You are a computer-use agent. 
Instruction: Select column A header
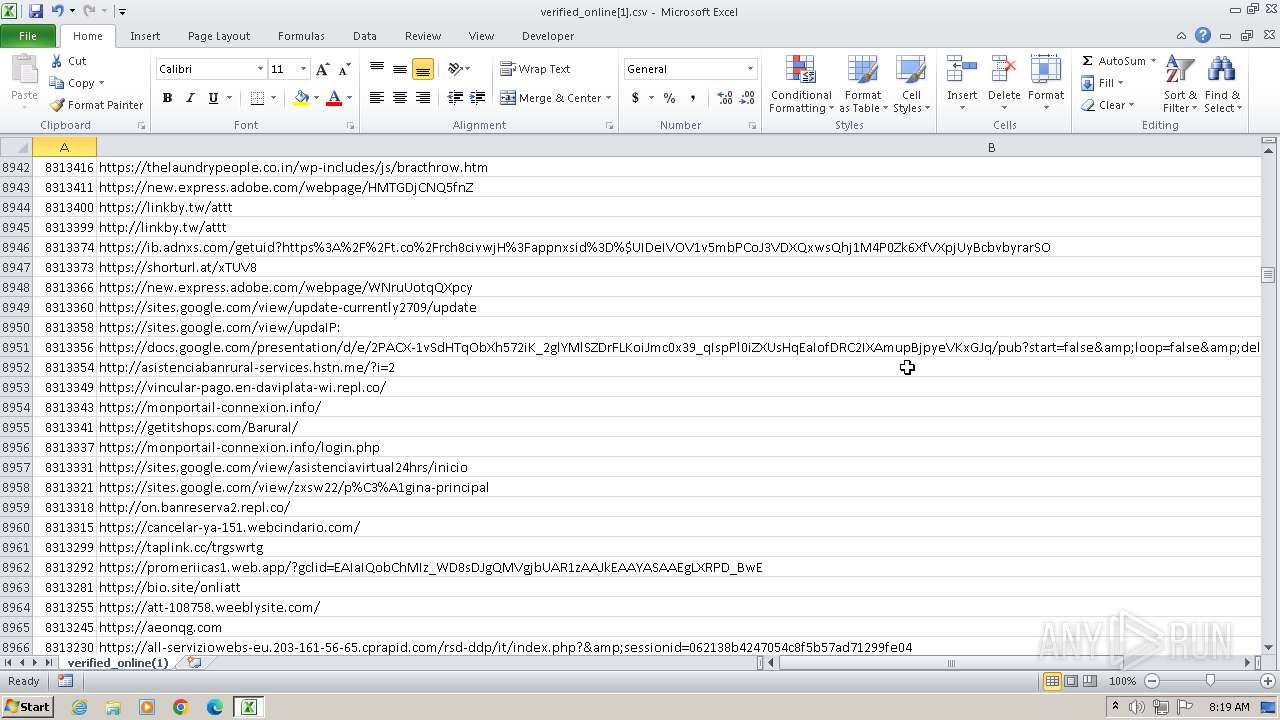pyautogui.click(x=64, y=147)
